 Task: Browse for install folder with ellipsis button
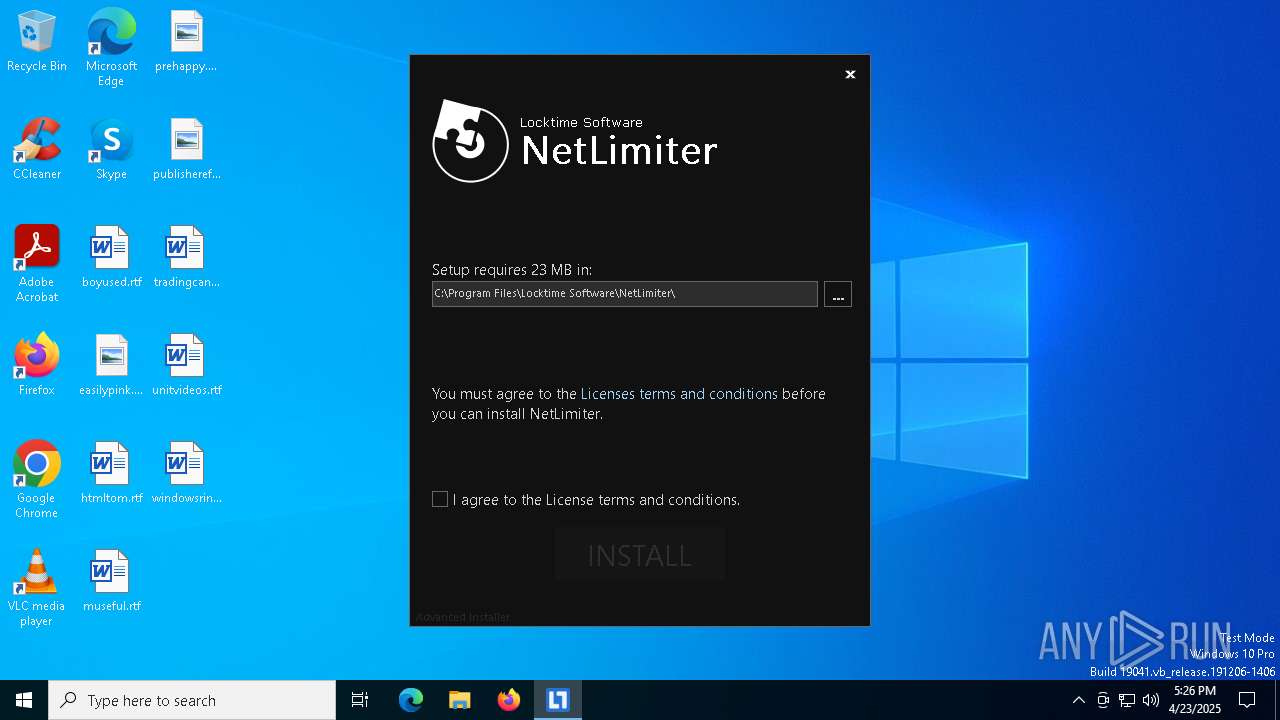tap(838, 294)
